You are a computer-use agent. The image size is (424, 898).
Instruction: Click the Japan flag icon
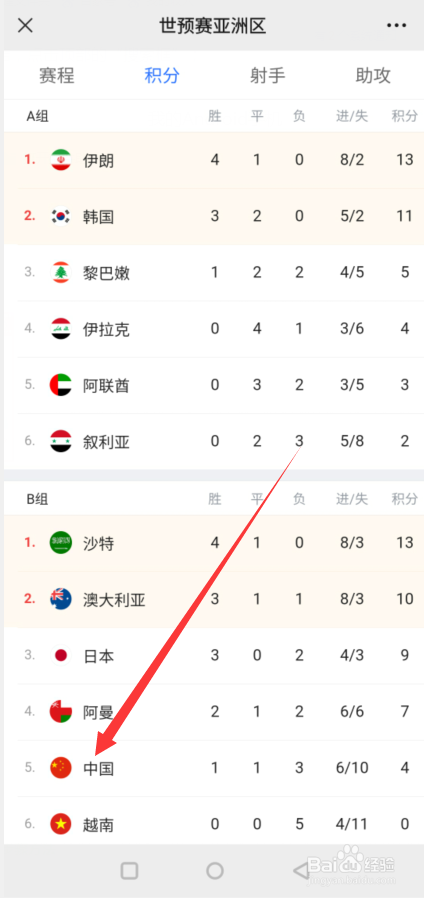coord(61,655)
